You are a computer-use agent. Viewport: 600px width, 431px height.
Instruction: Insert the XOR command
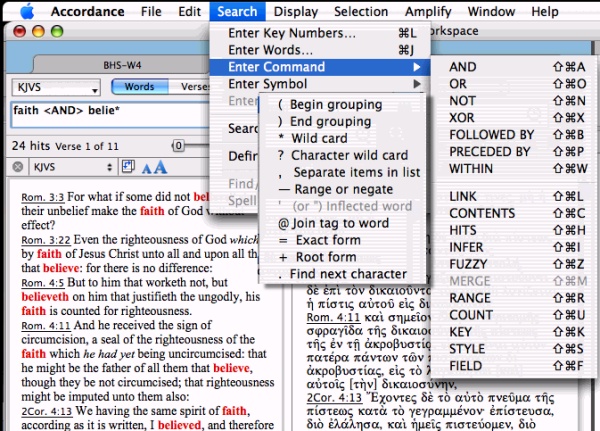click(x=514, y=118)
